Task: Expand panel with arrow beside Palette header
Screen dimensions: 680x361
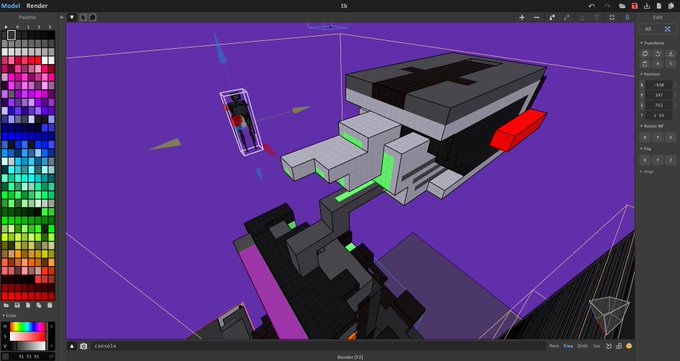Action: coord(62,17)
